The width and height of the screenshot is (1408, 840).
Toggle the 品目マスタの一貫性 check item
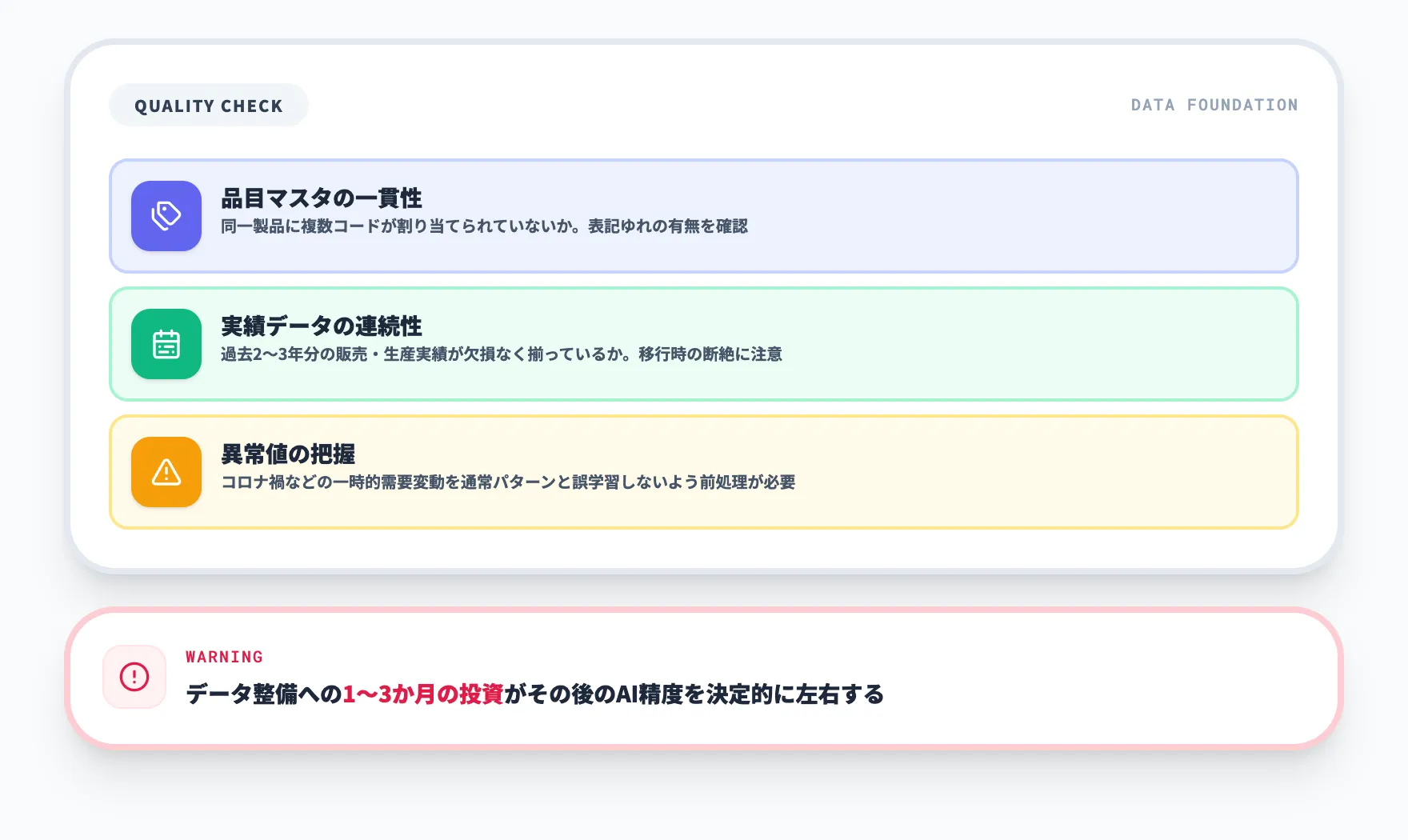coord(704,215)
